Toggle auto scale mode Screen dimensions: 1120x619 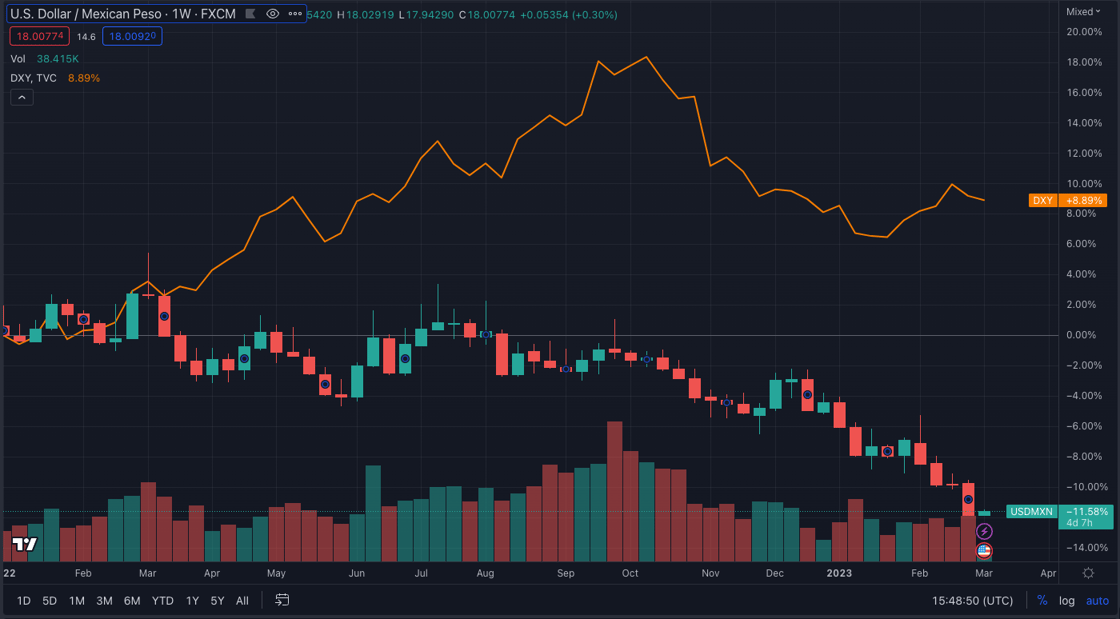coord(1097,600)
